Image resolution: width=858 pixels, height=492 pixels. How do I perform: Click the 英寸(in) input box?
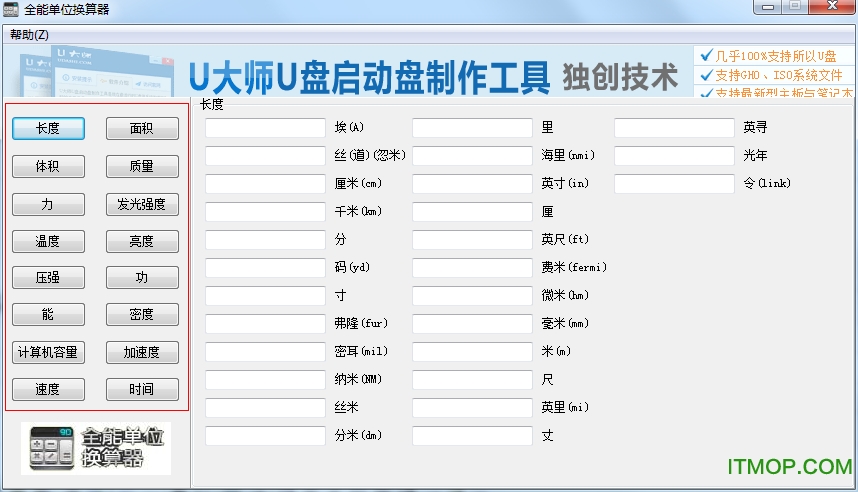tap(472, 184)
